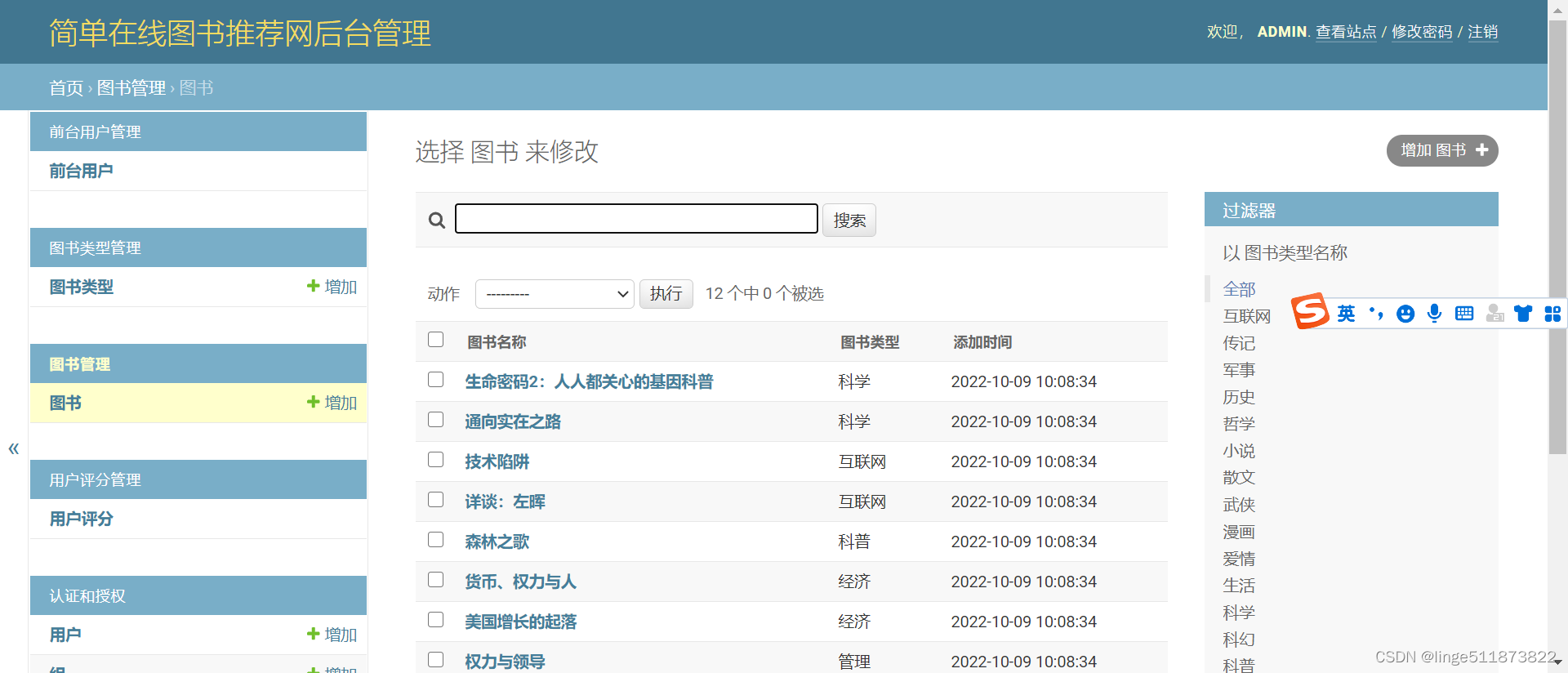Click plus icon beside 用户 增加

click(313, 634)
